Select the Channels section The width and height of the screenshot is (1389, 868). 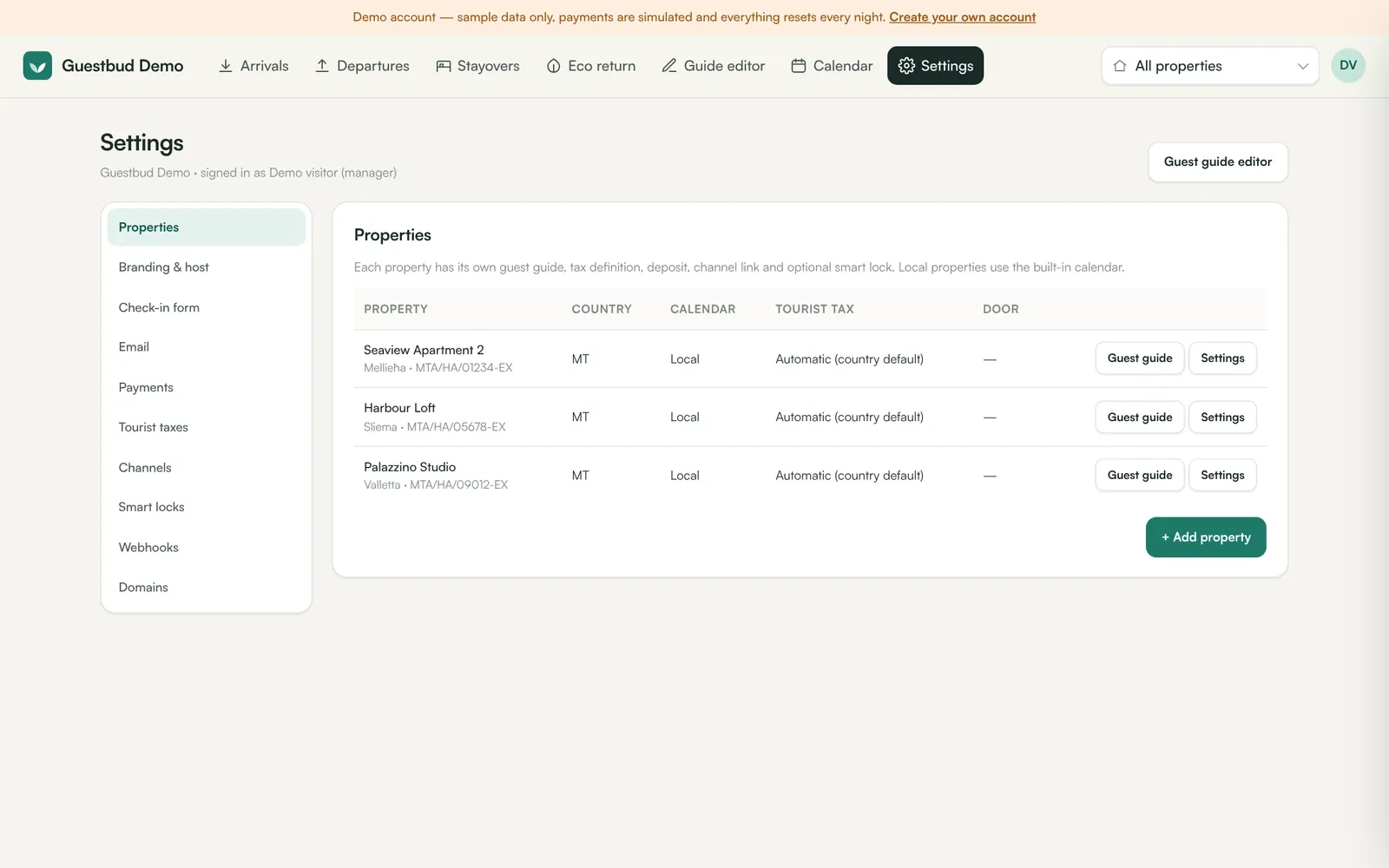(207, 467)
